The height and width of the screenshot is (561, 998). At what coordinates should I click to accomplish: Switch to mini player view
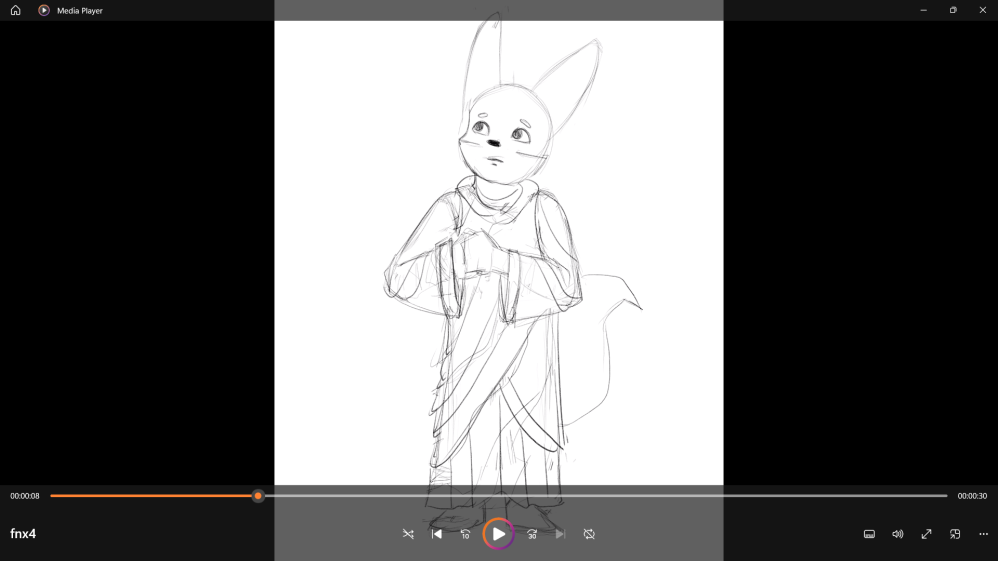[955, 534]
